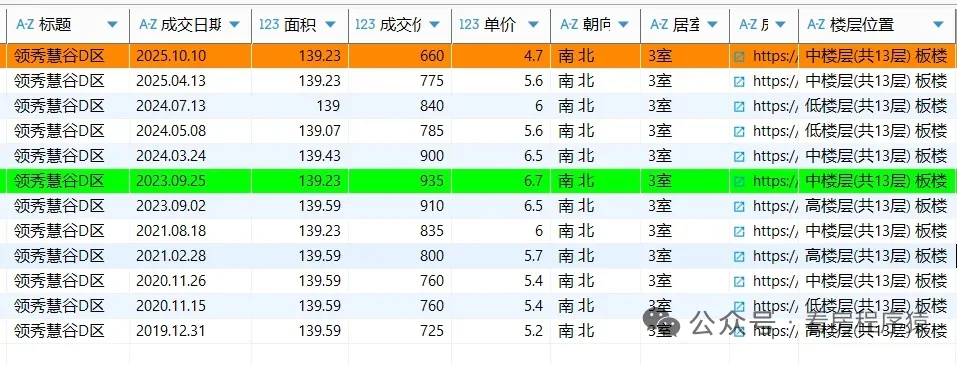The height and width of the screenshot is (365, 957).
Task: Open the link icon in the 2025.10.10 row
Action: (739, 57)
